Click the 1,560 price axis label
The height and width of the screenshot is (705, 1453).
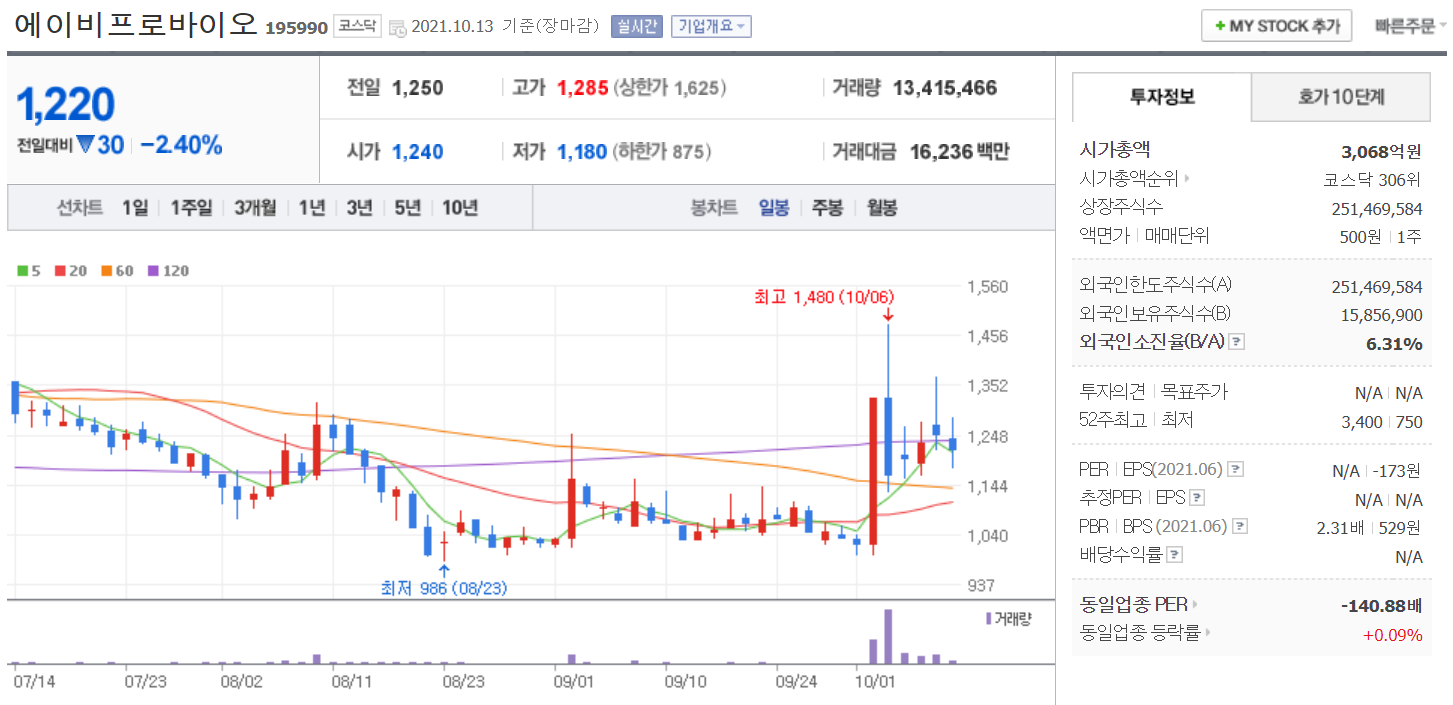pyautogui.click(x=987, y=287)
